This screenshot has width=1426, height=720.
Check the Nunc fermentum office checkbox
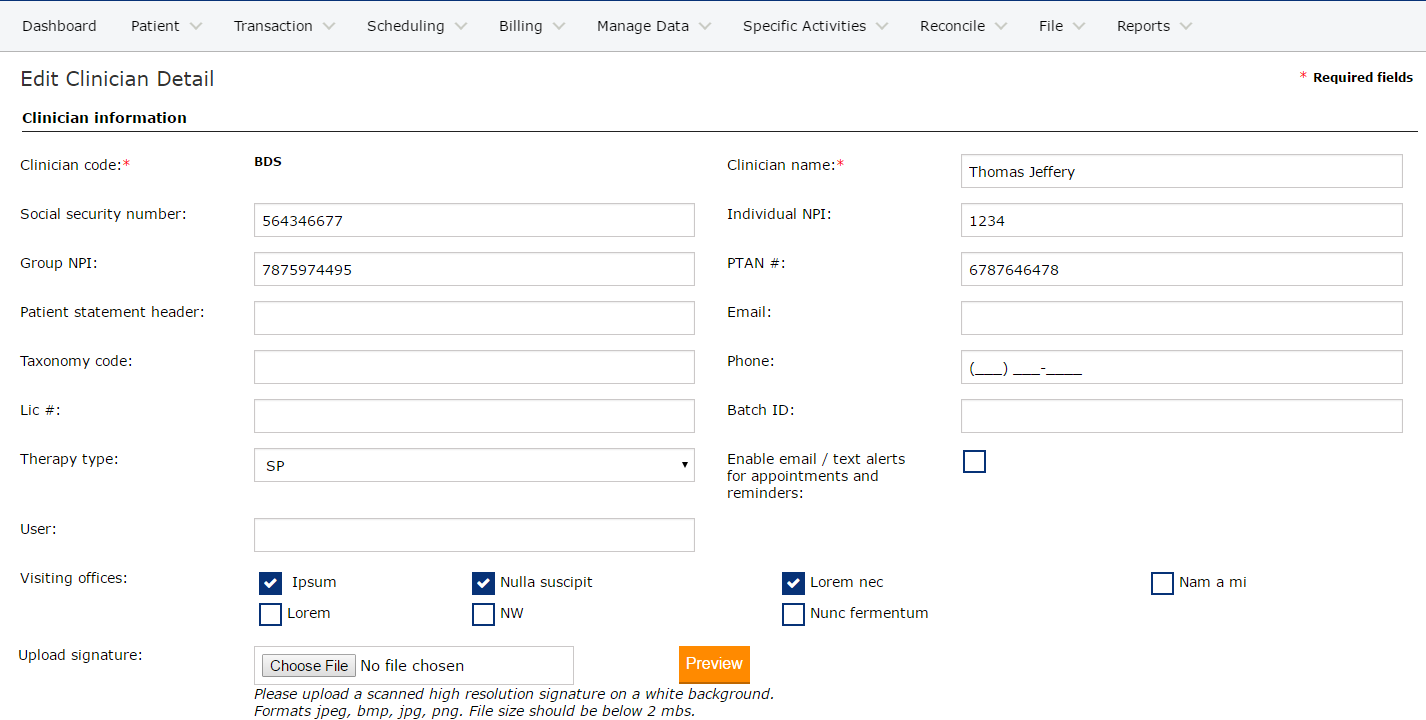pyautogui.click(x=793, y=614)
